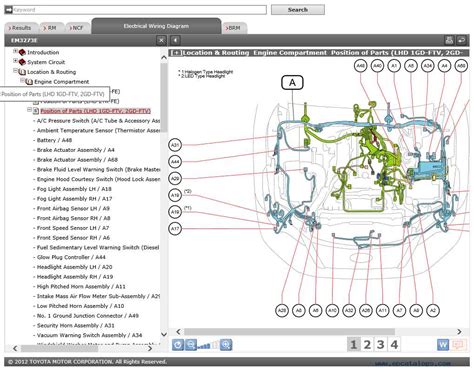Collapse the Engine Compartment node
The image size is (474, 371).
[x=22, y=80]
